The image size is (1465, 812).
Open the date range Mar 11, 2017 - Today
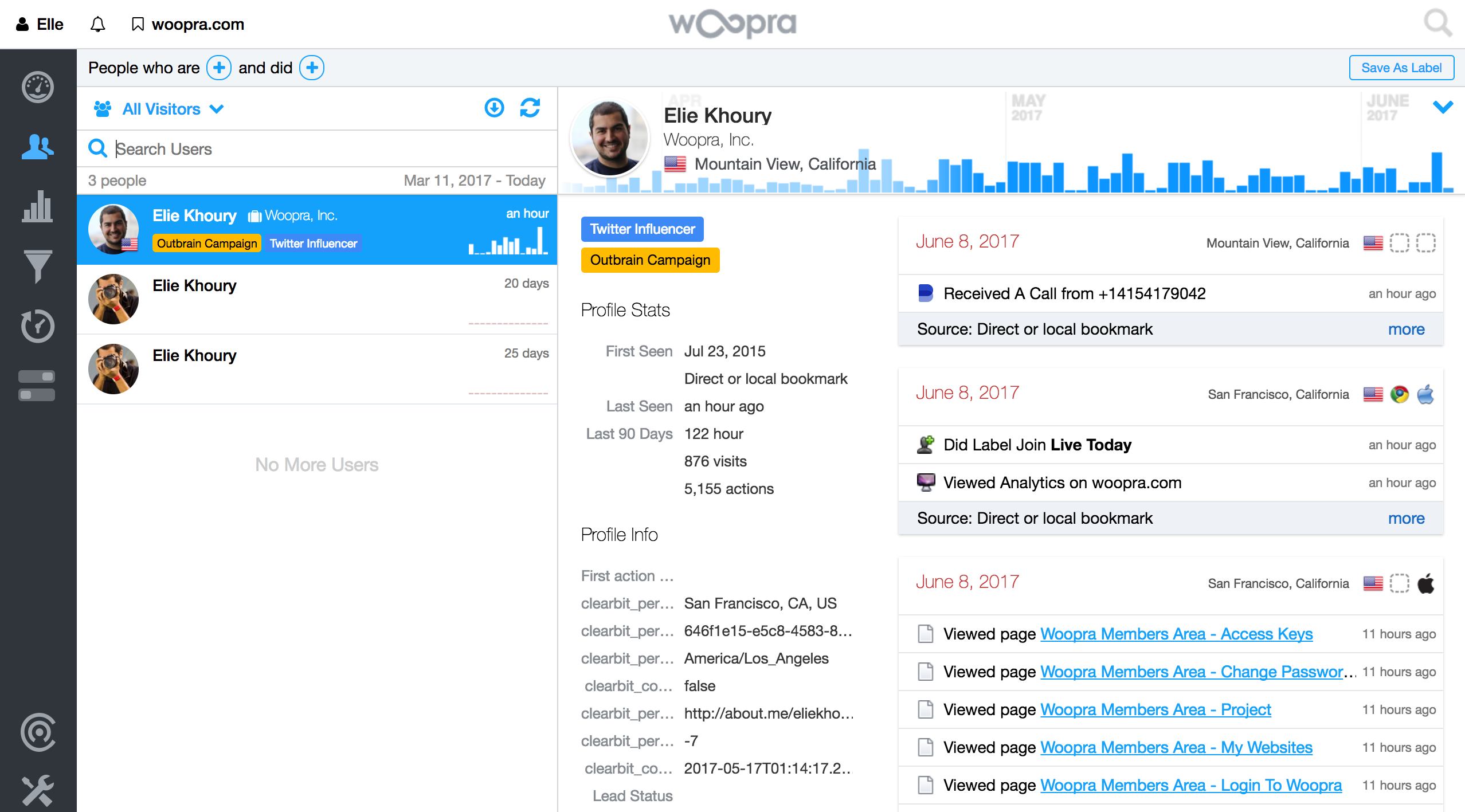[x=475, y=181]
